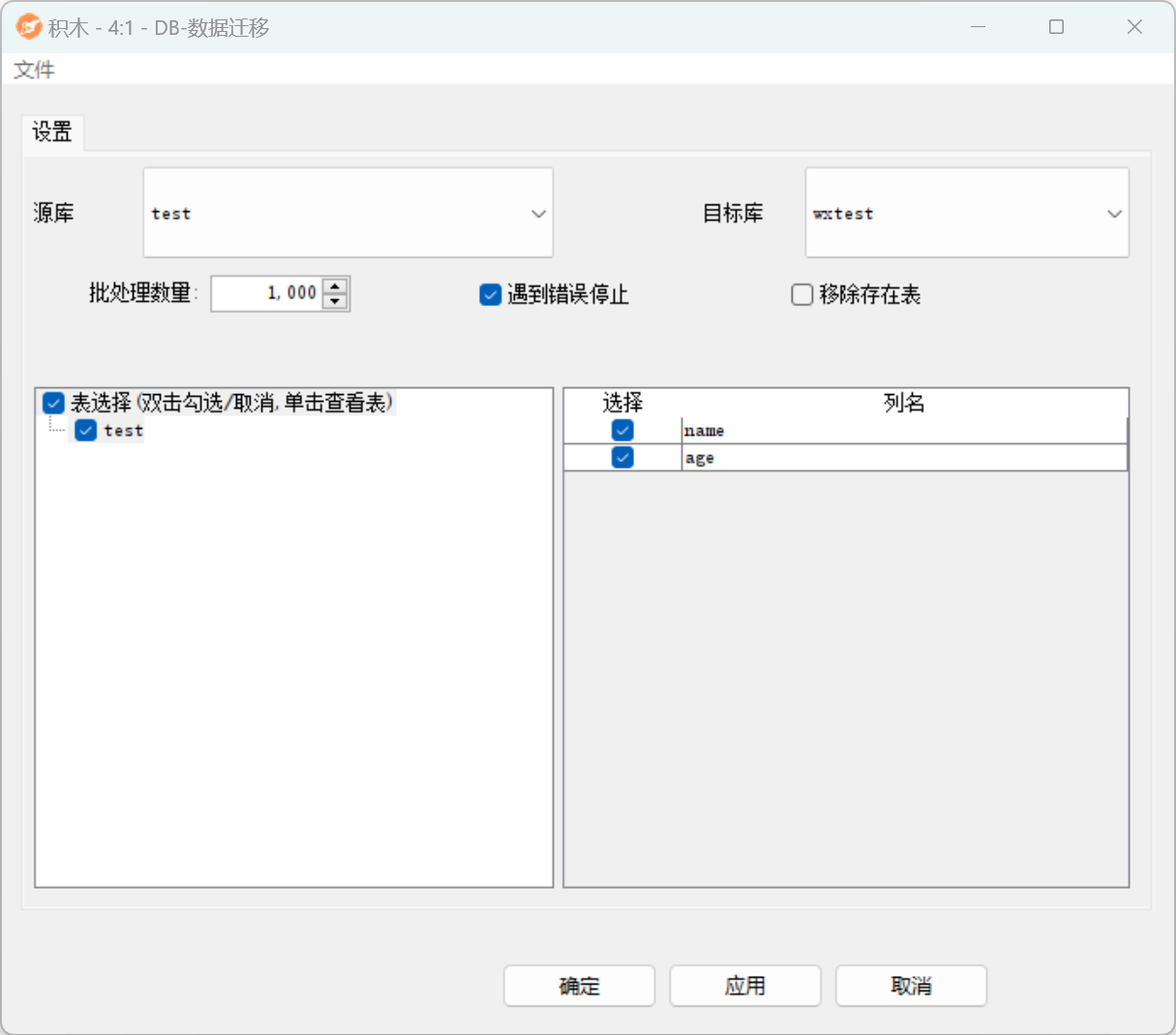This screenshot has height=1035, width=1176.
Task: Disable the 遇到错误停止 checkbox
Action: click(491, 294)
